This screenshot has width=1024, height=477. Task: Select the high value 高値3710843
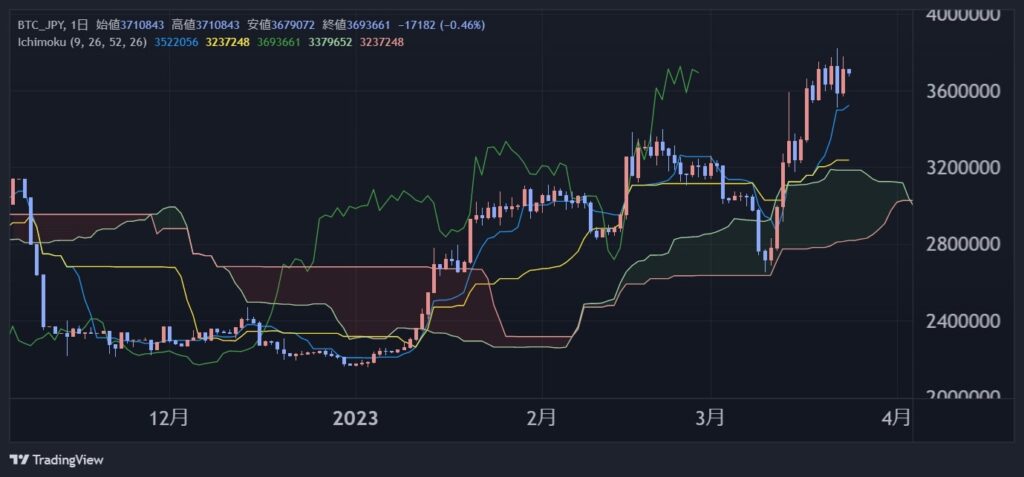(x=207, y=25)
